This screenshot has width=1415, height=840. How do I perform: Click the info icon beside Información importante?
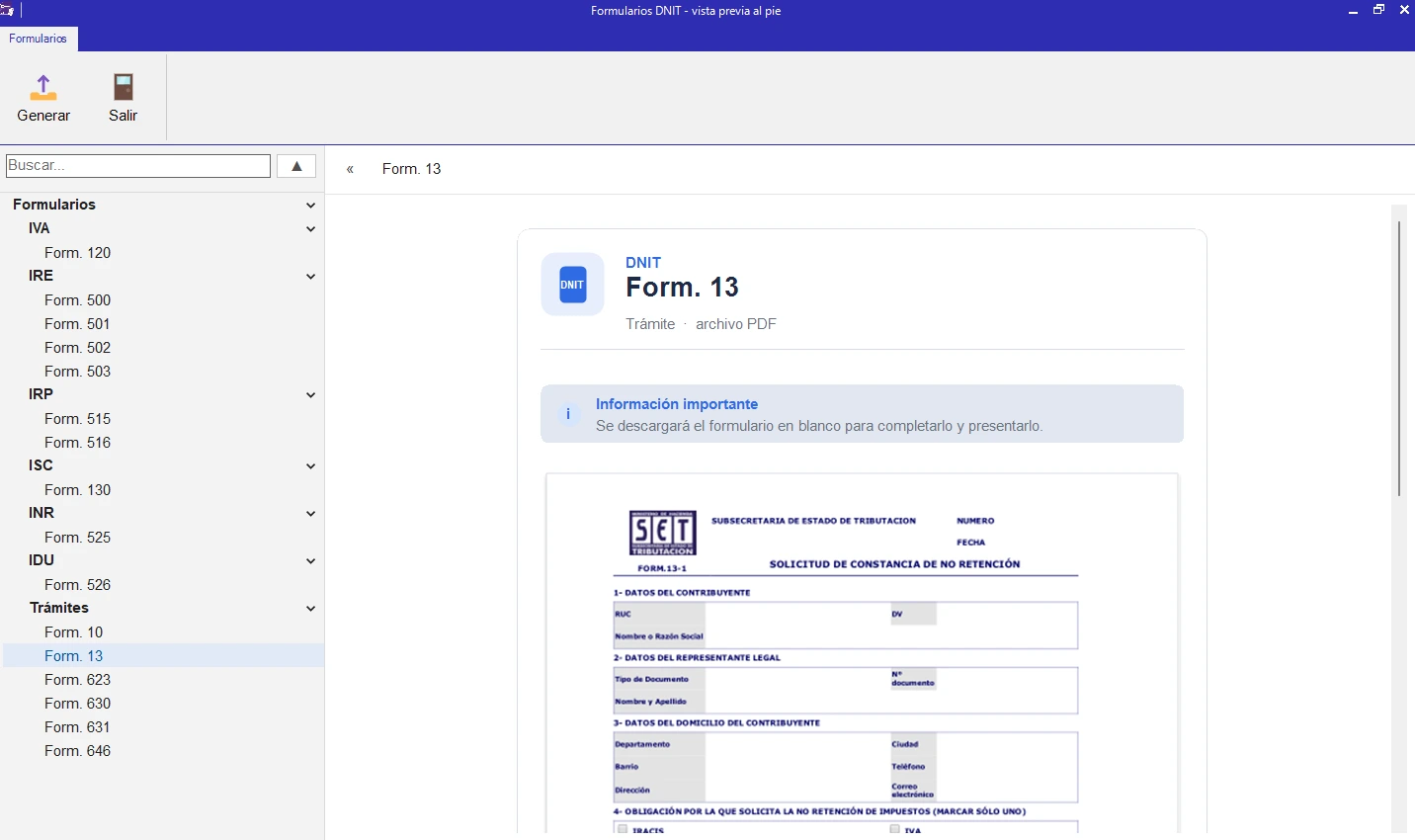568,414
